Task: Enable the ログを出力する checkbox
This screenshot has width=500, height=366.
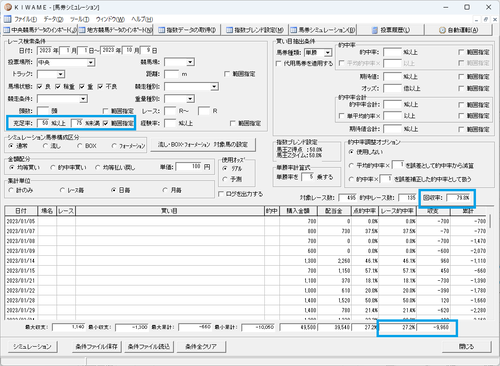Action: click(x=221, y=194)
